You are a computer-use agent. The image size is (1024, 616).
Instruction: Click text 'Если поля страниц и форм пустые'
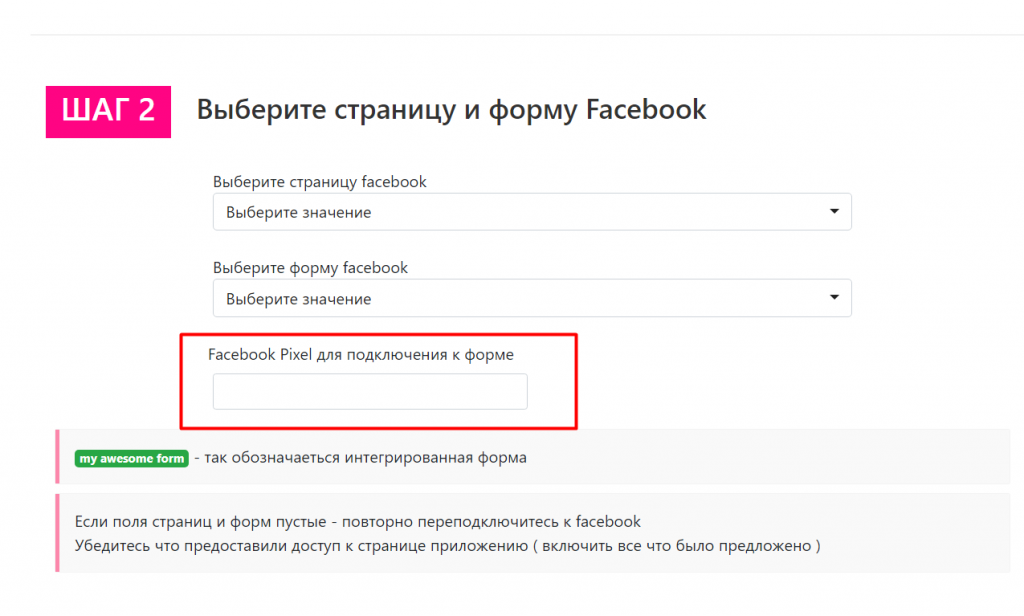[200, 522]
